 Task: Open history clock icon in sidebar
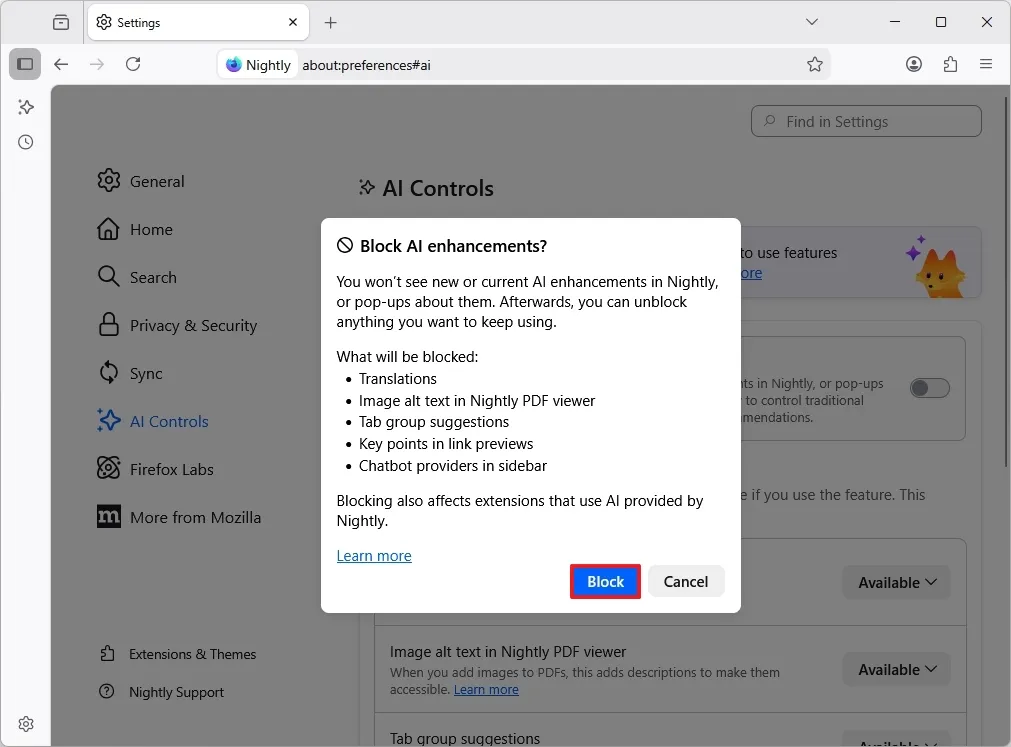click(26, 142)
